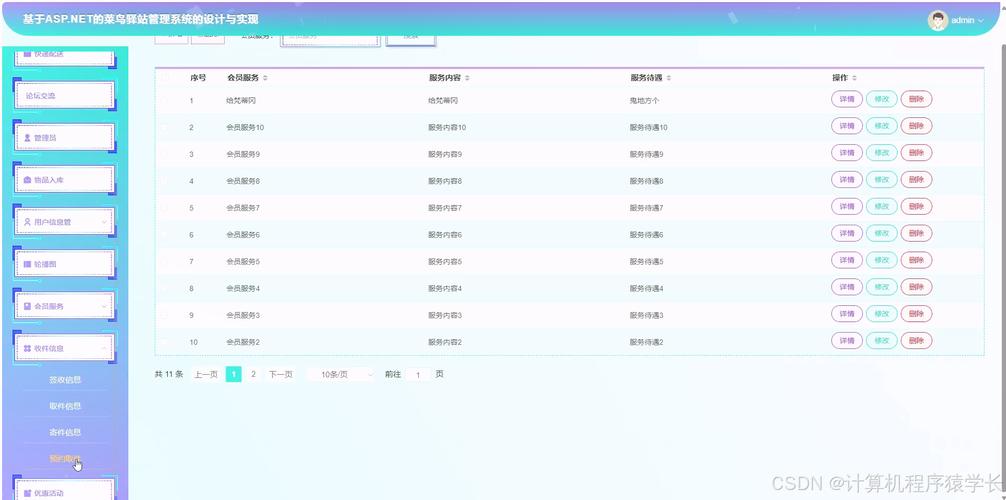Viewport: 1006px width, 500px height.
Task: Click the 前往 page number input field
Action: [x=417, y=374]
